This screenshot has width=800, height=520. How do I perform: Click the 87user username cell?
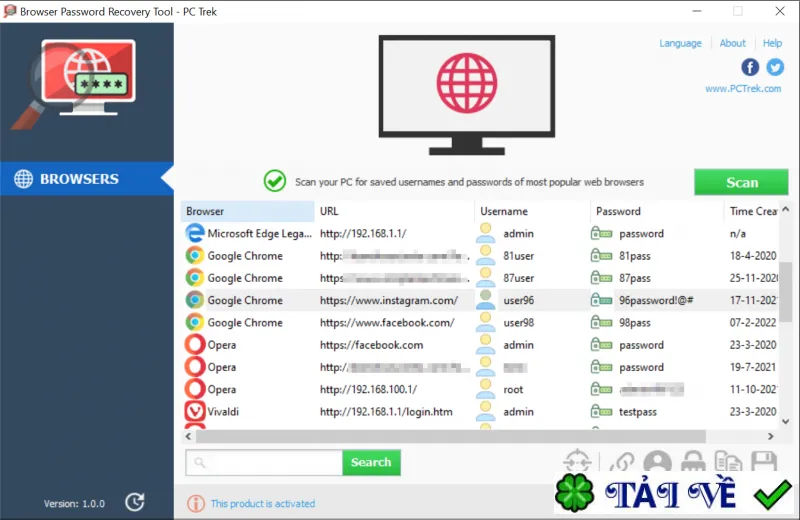pos(518,278)
